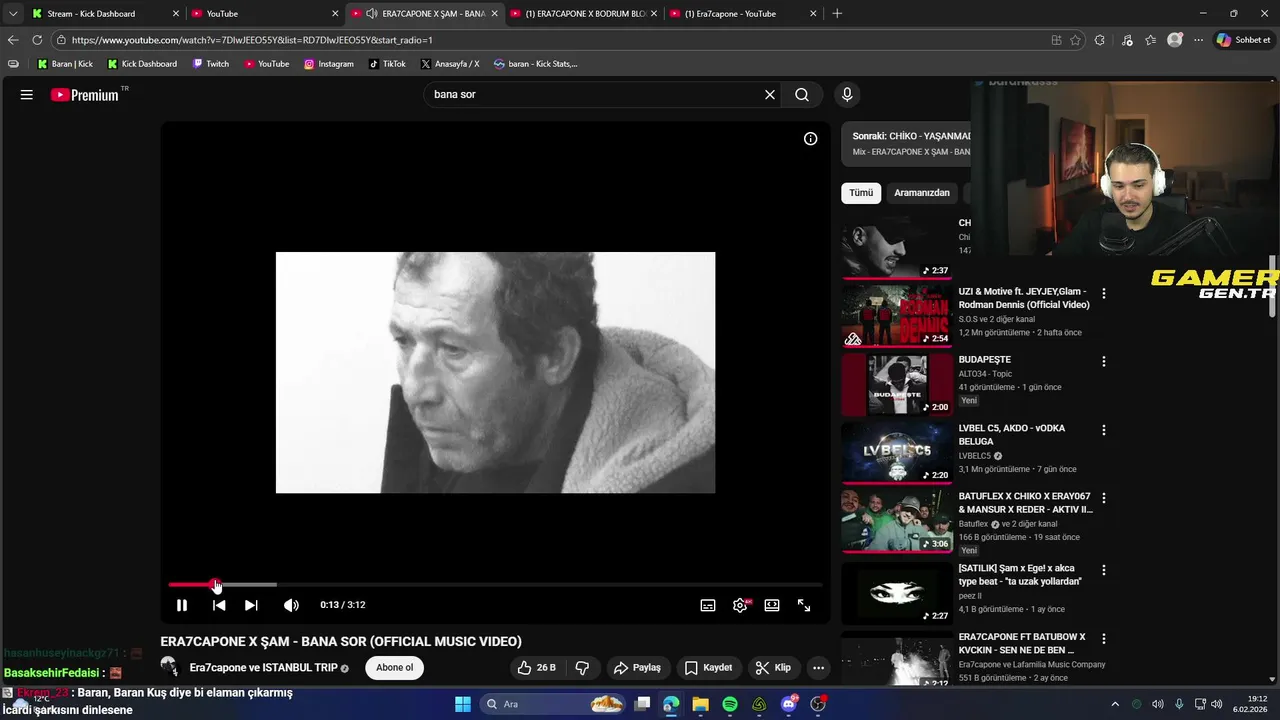Open Baran | Kick bookmark
This screenshot has height=720, width=1280.
coord(65,64)
